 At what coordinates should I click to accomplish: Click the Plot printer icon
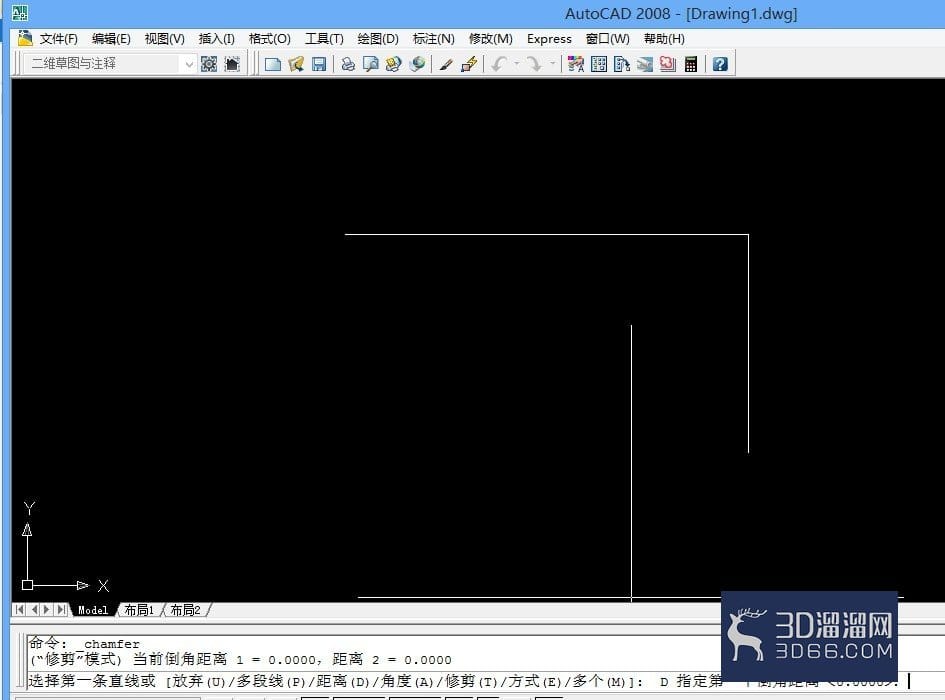click(348, 64)
